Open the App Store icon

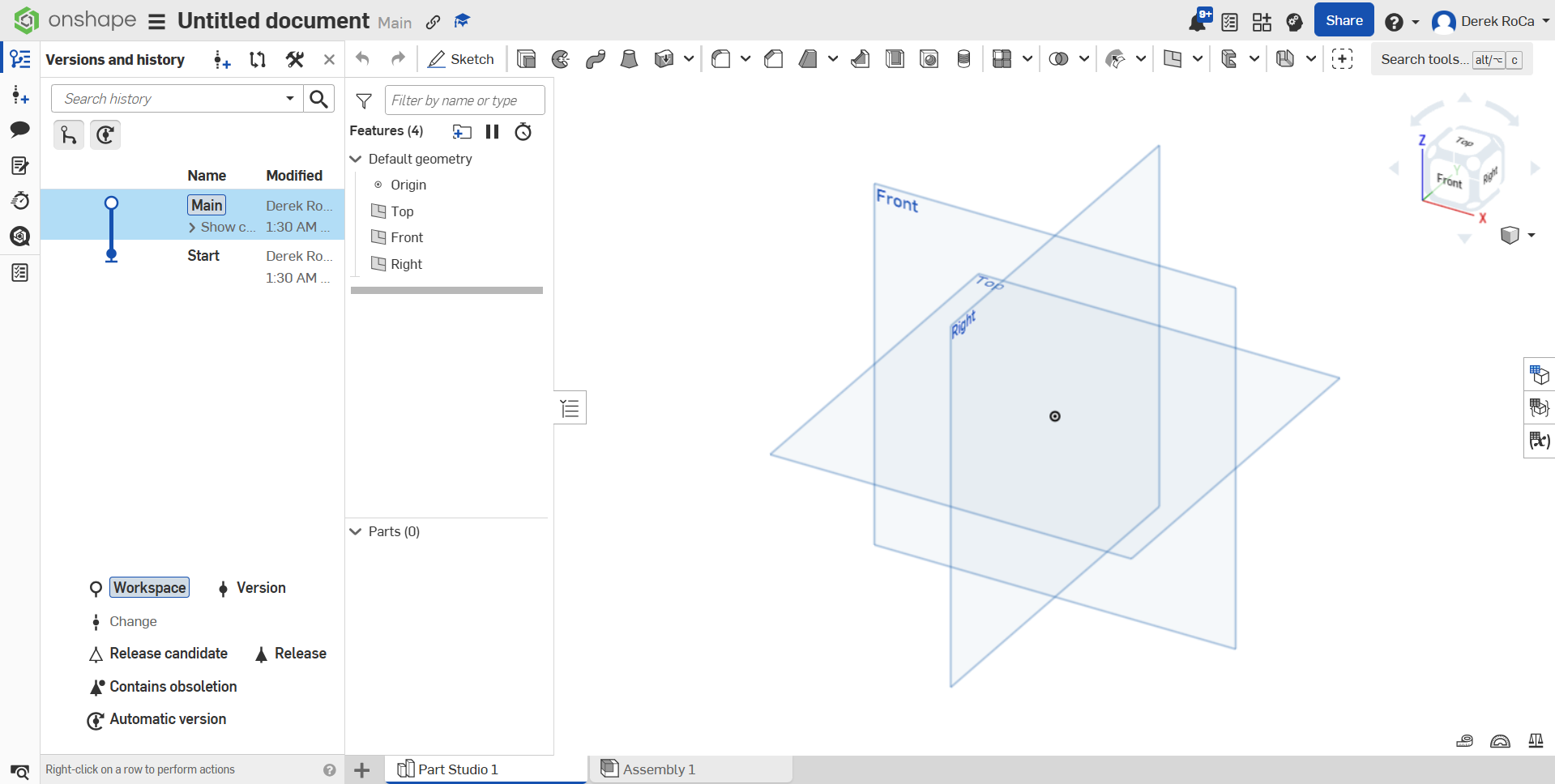pos(1262,22)
